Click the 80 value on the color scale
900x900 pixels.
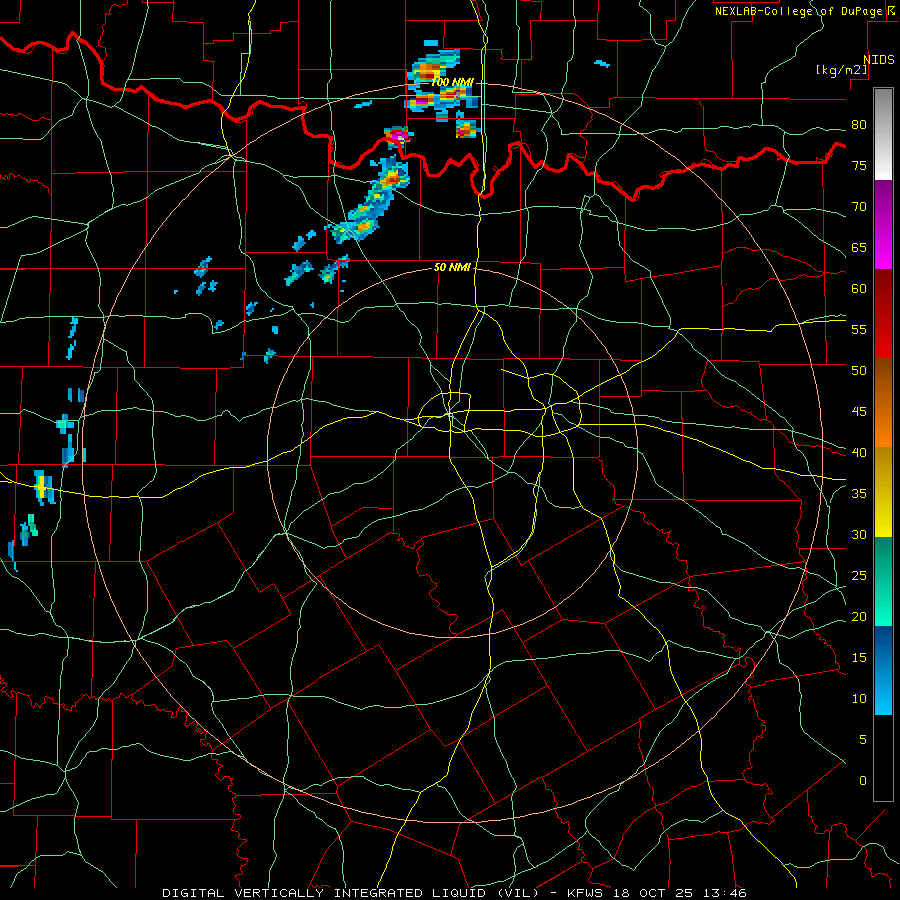859,125
